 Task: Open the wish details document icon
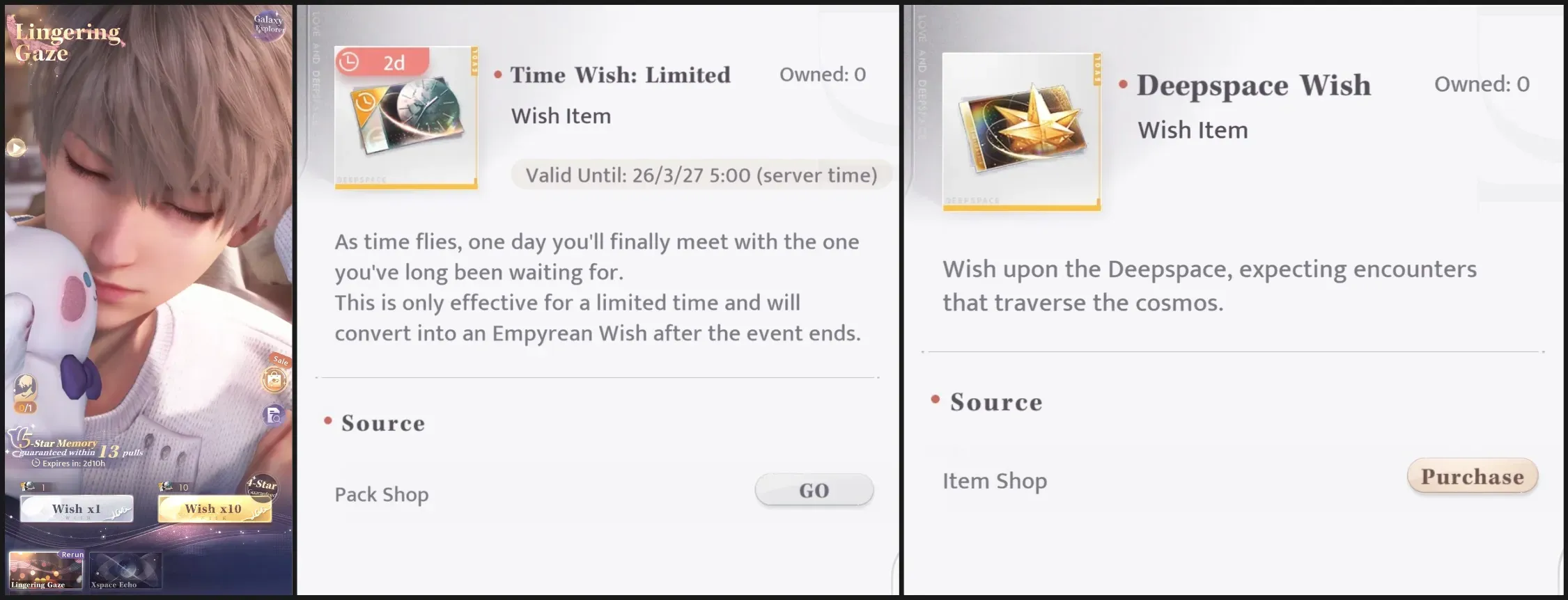pos(274,416)
